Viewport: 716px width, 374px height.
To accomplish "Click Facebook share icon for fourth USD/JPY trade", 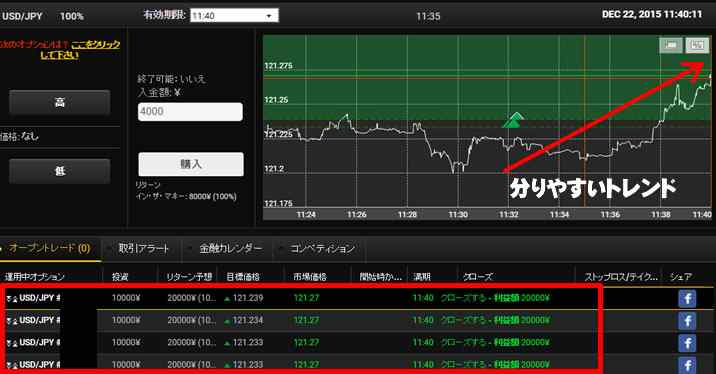I will click(x=687, y=365).
